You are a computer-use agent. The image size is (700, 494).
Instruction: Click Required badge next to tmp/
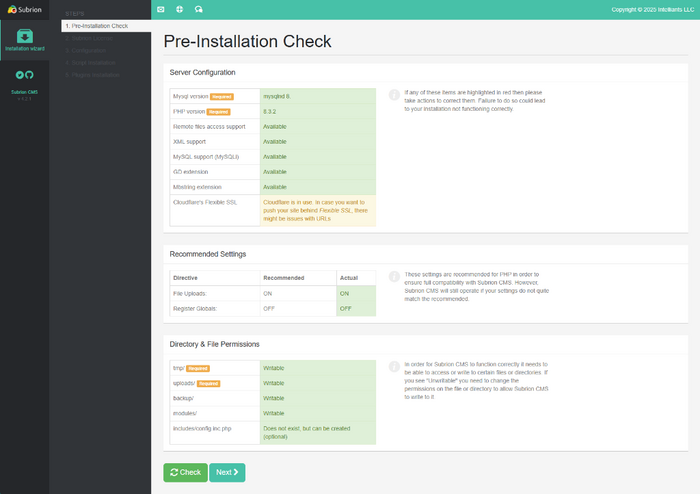tap(198, 369)
